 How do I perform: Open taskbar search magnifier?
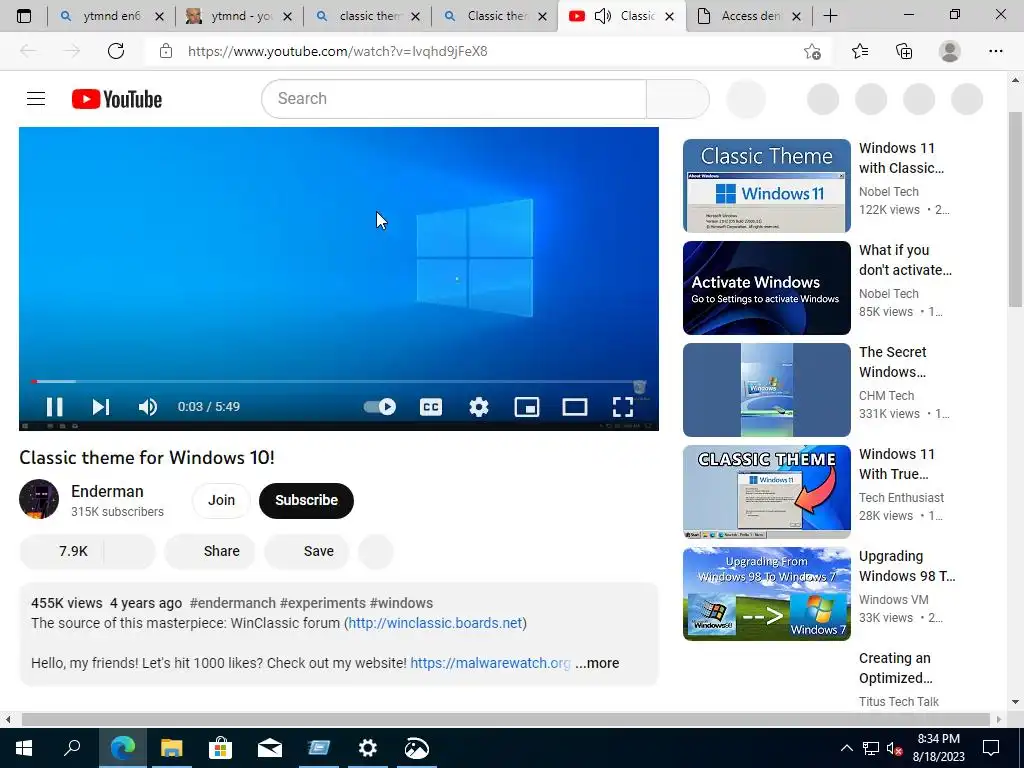click(x=72, y=748)
